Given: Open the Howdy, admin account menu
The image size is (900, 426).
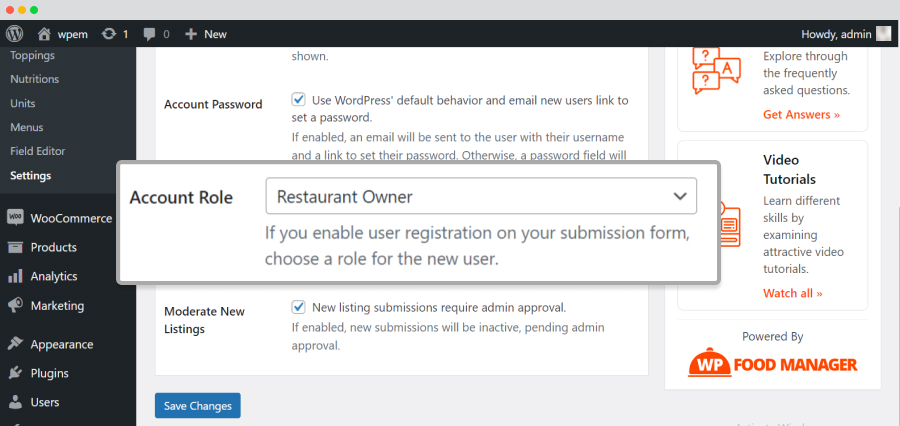Looking at the screenshot, I should tap(846, 34).
